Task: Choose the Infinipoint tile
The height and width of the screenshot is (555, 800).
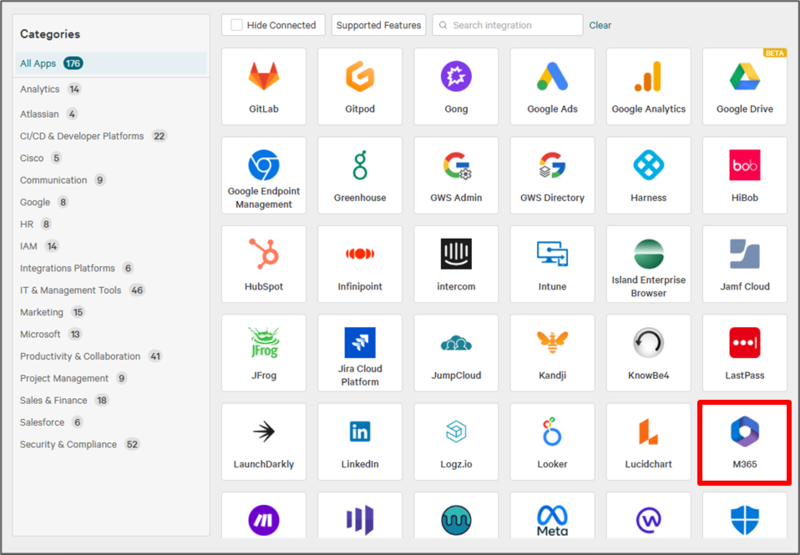Action: tap(360, 264)
